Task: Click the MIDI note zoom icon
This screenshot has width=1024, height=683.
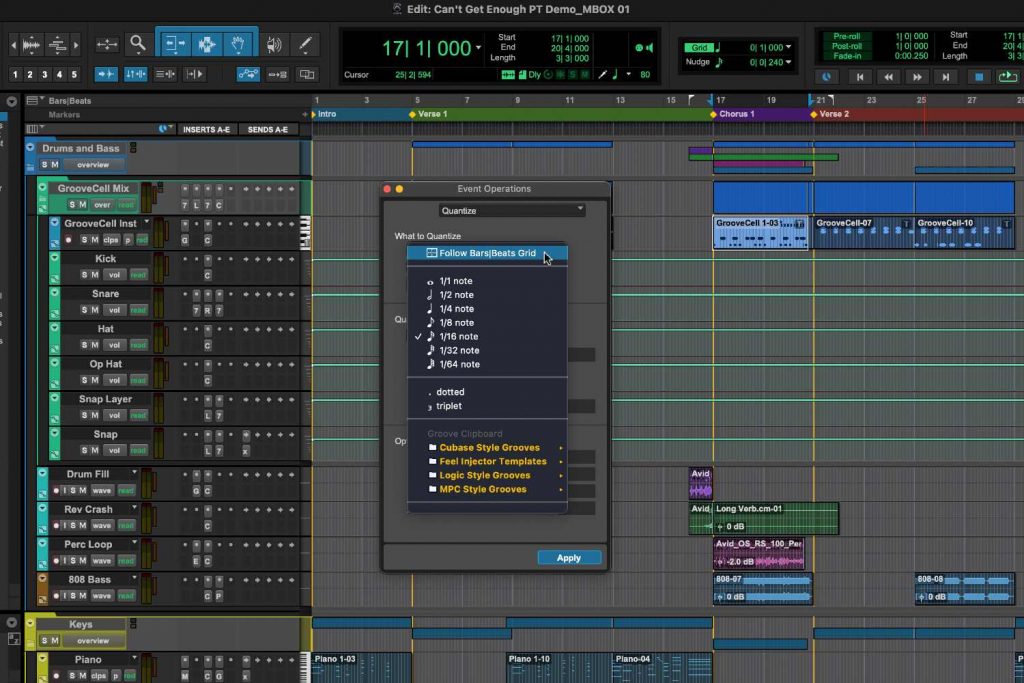Action: 57,45
